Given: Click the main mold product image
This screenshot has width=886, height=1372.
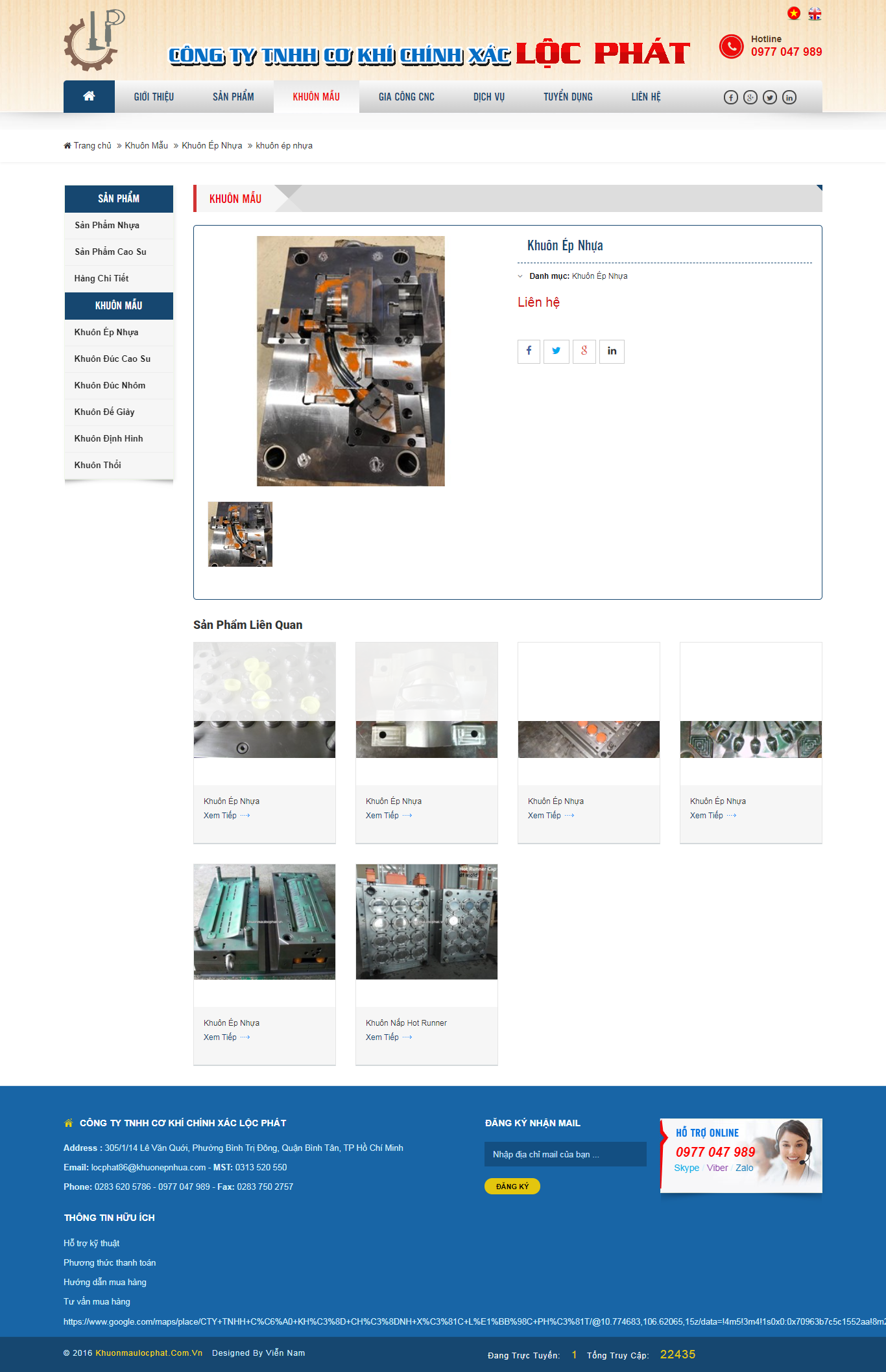Looking at the screenshot, I should coord(351,361).
